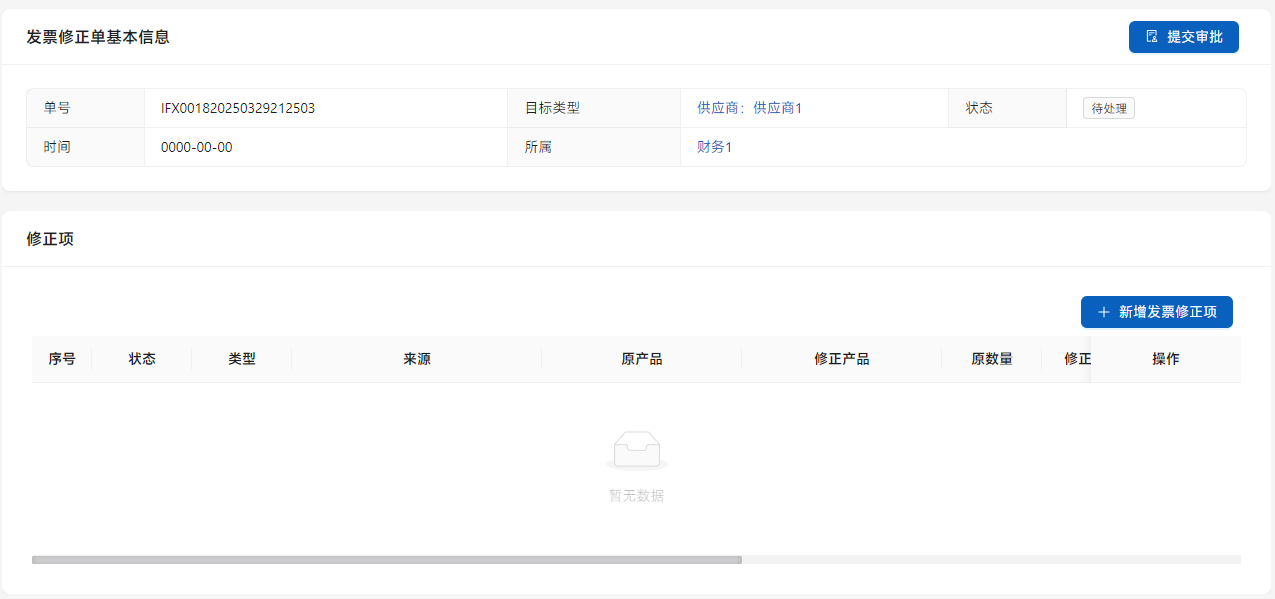Click the 操作 column header
This screenshot has height=599, width=1275.
tap(1166, 359)
